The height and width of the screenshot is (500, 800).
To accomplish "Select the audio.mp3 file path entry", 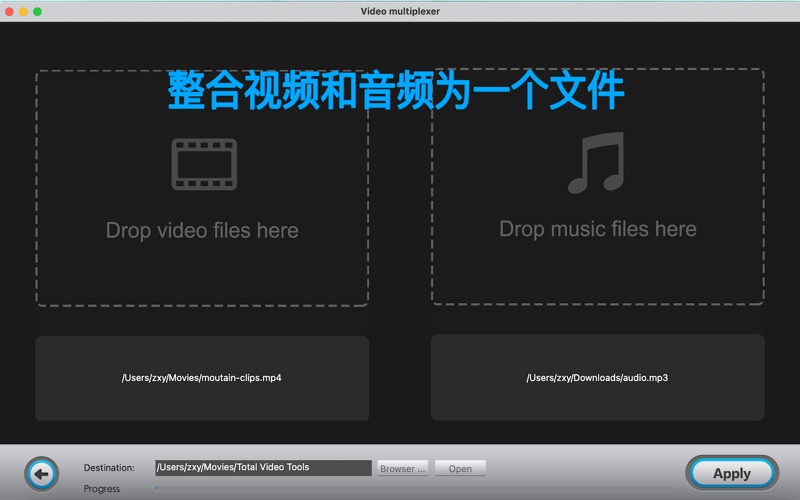I will point(597,378).
